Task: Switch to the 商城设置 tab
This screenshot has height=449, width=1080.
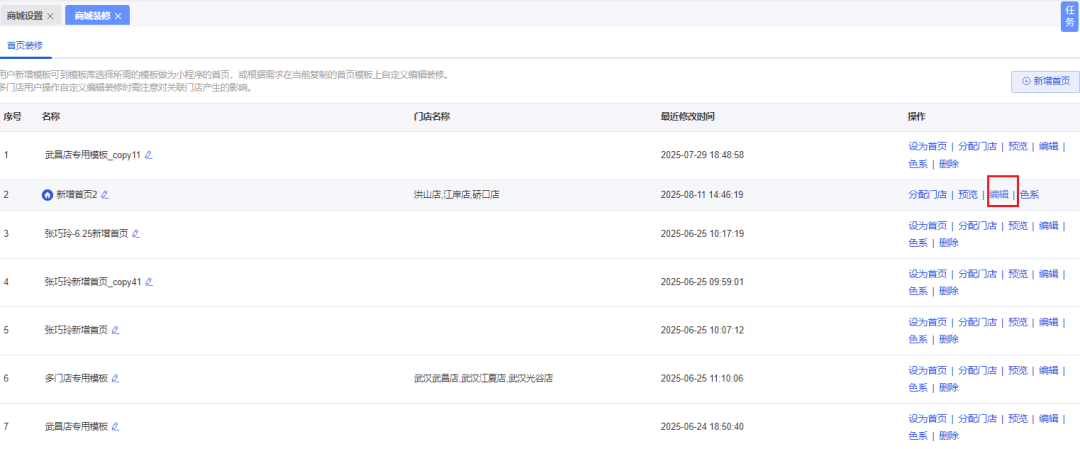Action: point(25,16)
